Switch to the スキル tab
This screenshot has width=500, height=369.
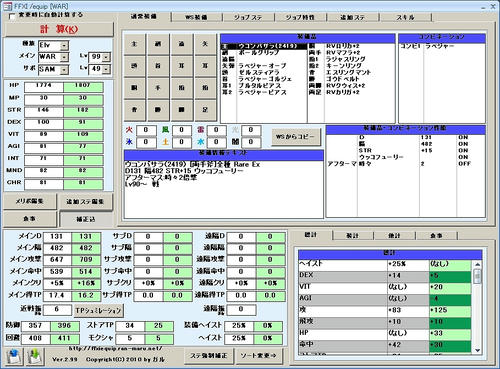[x=406, y=17]
